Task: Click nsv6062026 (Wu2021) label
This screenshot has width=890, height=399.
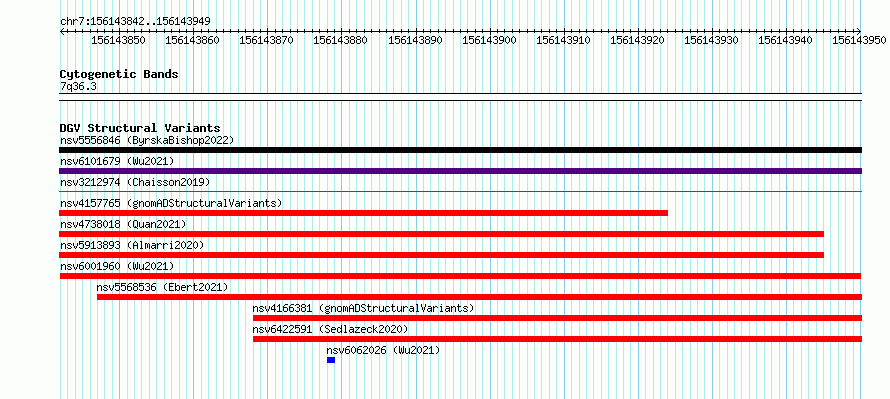Action: click(x=383, y=350)
